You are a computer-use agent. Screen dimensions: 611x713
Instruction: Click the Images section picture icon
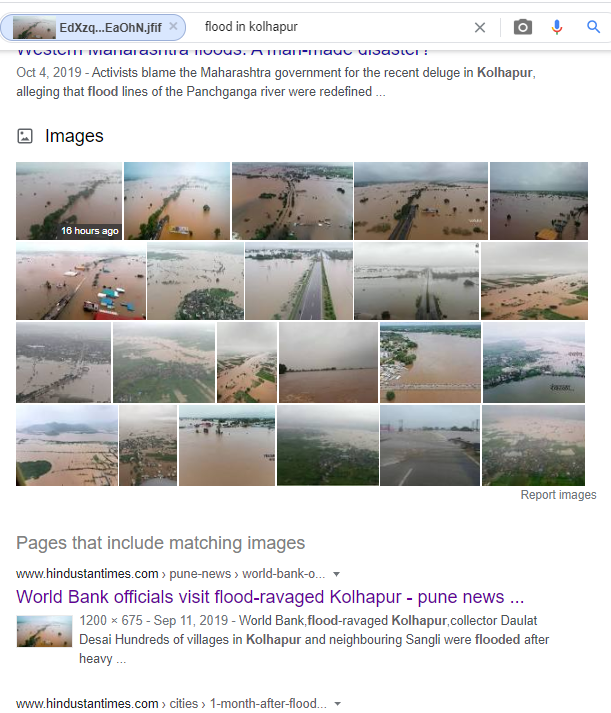coord(25,136)
